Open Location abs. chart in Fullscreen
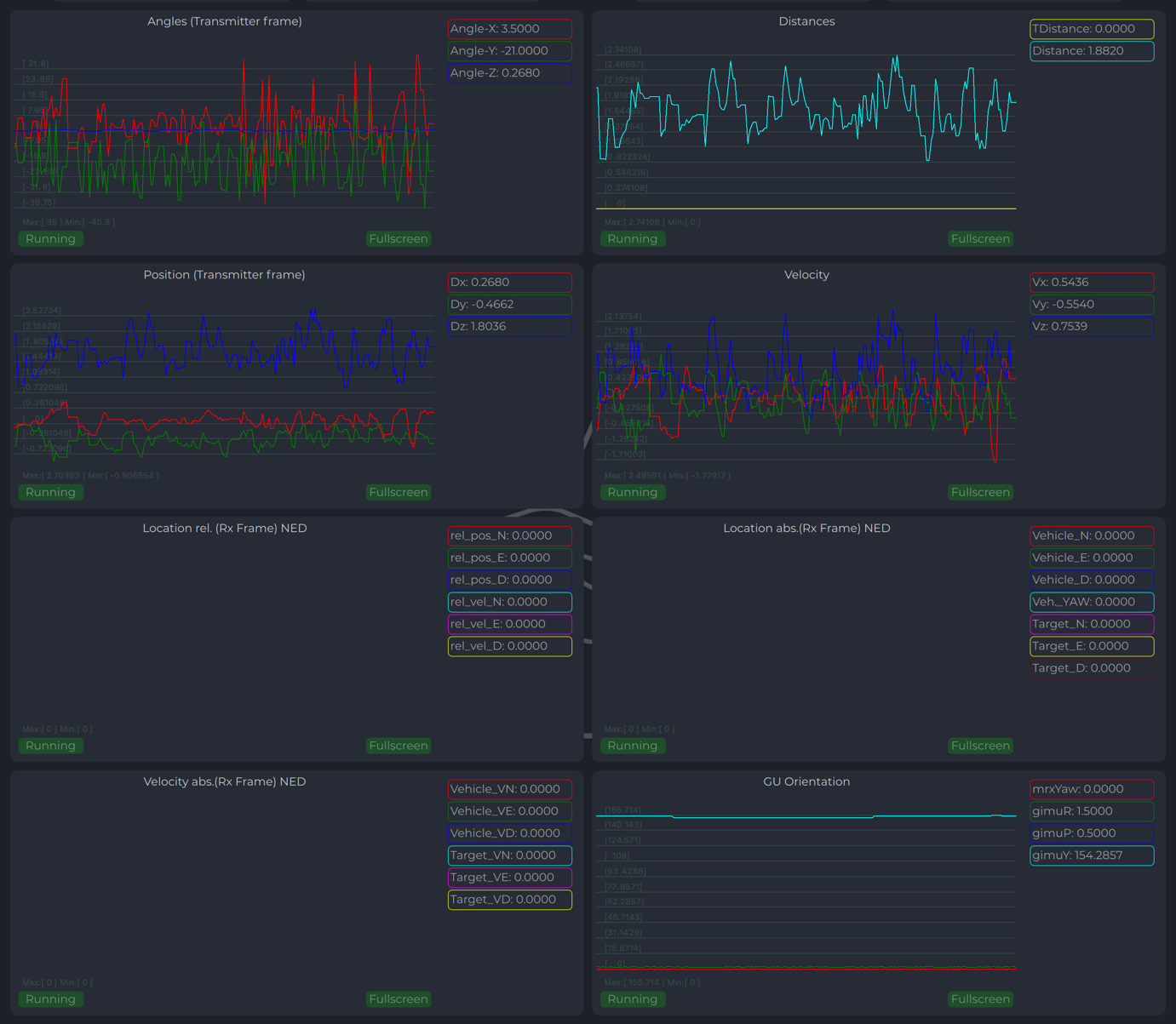1176x1024 pixels. (x=981, y=746)
